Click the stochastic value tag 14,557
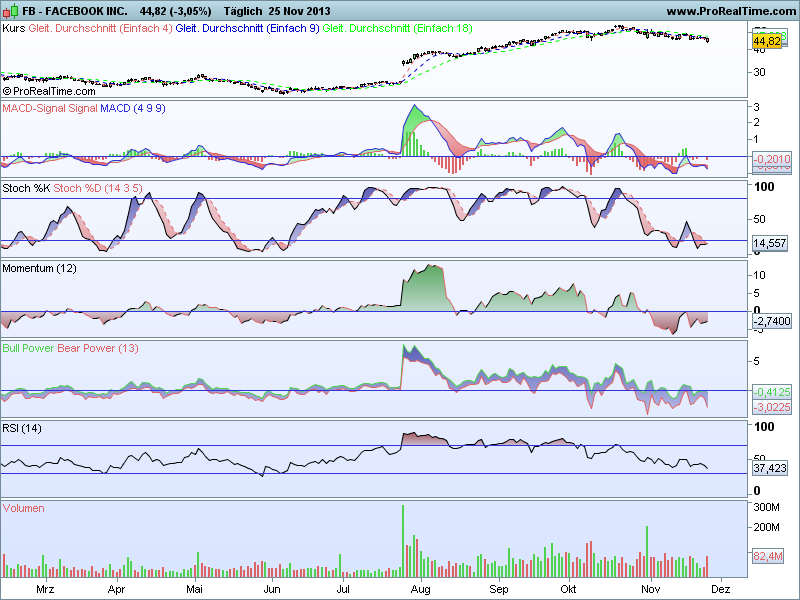Viewport: 800px width, 600px height. click(770, 243)
